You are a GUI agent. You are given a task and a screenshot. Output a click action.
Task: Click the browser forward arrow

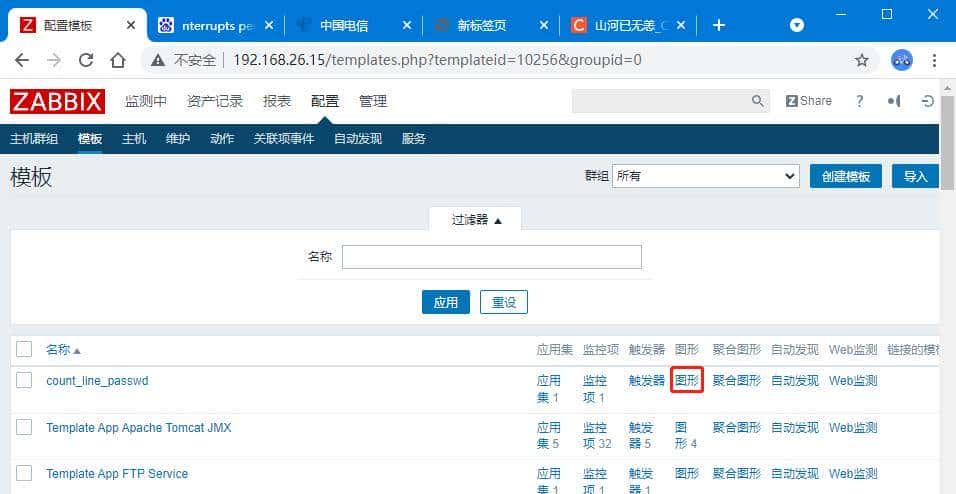tap(54, 60)
